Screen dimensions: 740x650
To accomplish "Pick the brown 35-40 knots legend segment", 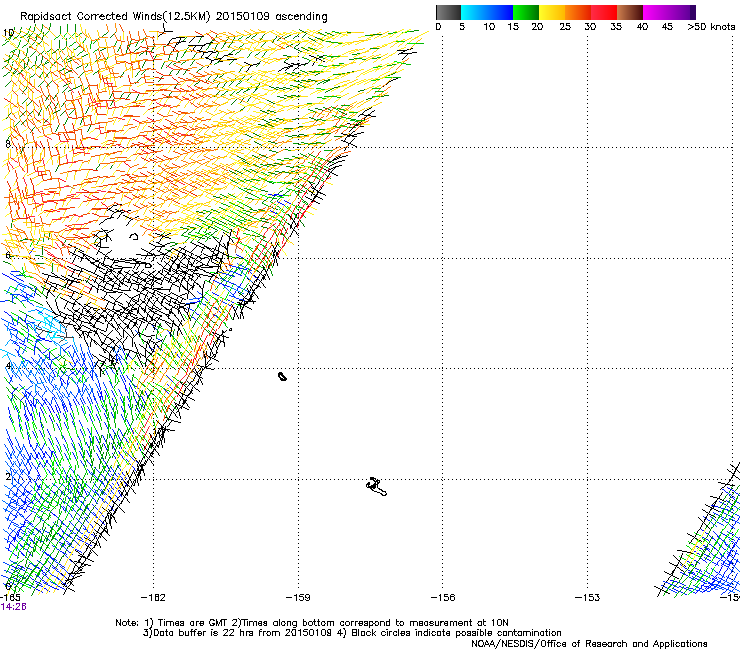I will (630, 12).
